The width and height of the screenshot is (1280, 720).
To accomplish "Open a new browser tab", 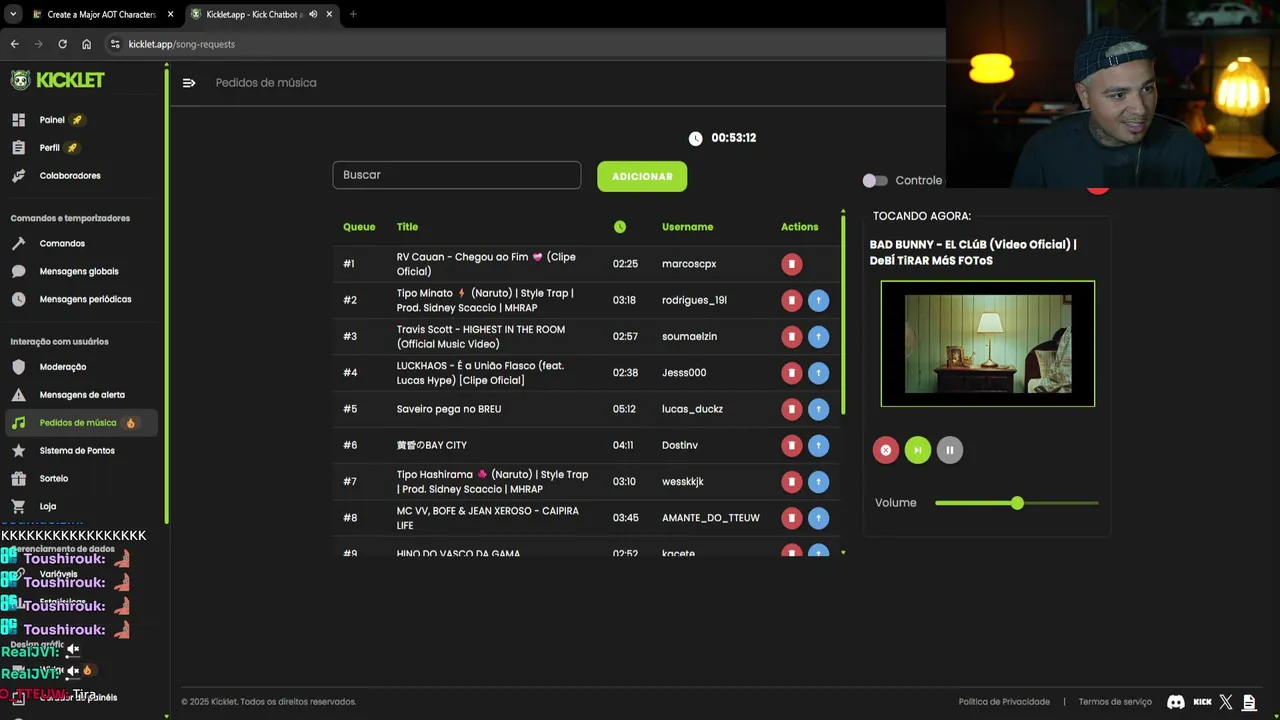I will [x=353, y=14].
